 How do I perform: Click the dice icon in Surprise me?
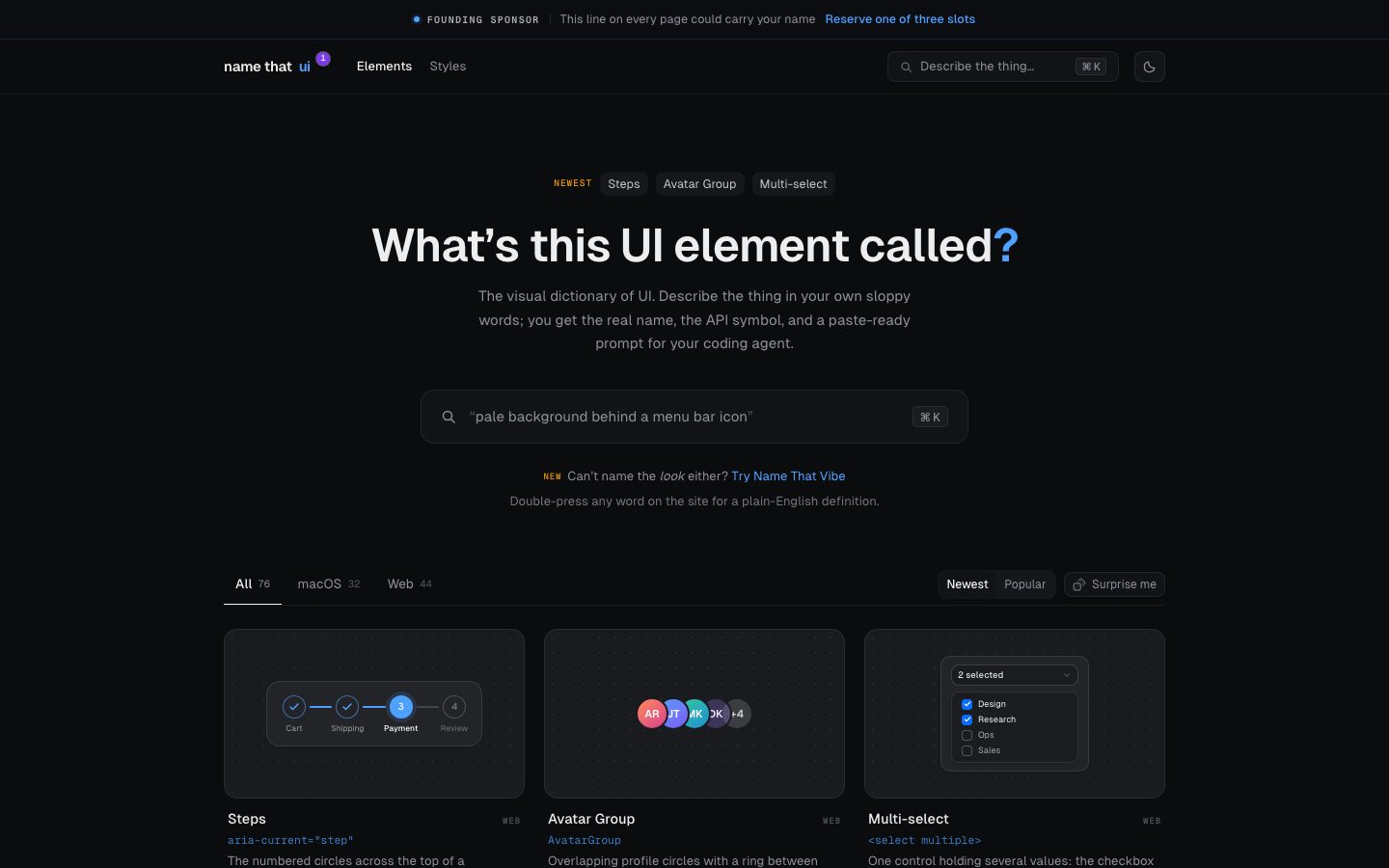(x=1079, y=584)
